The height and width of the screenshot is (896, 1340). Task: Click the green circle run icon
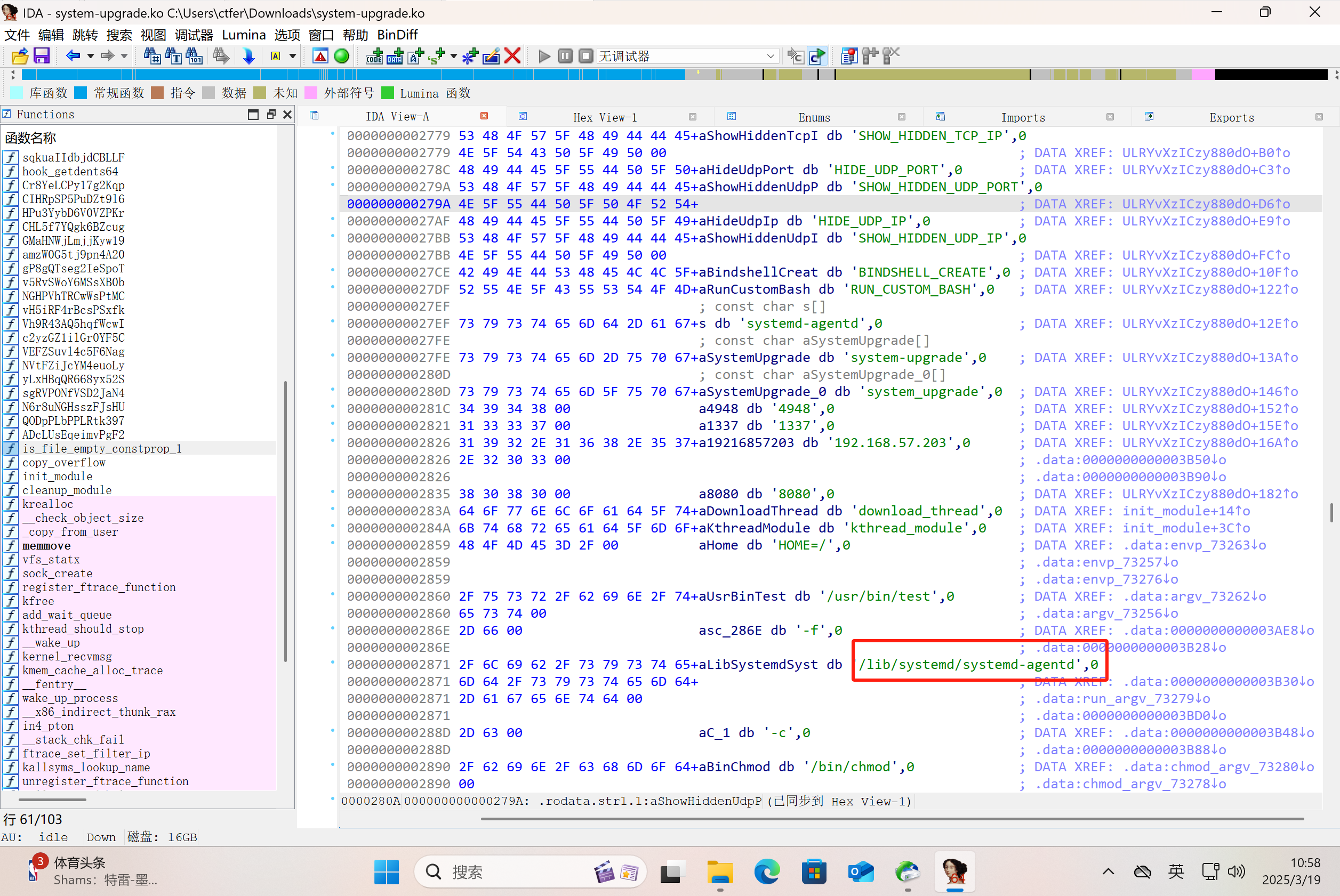[342, 56]
